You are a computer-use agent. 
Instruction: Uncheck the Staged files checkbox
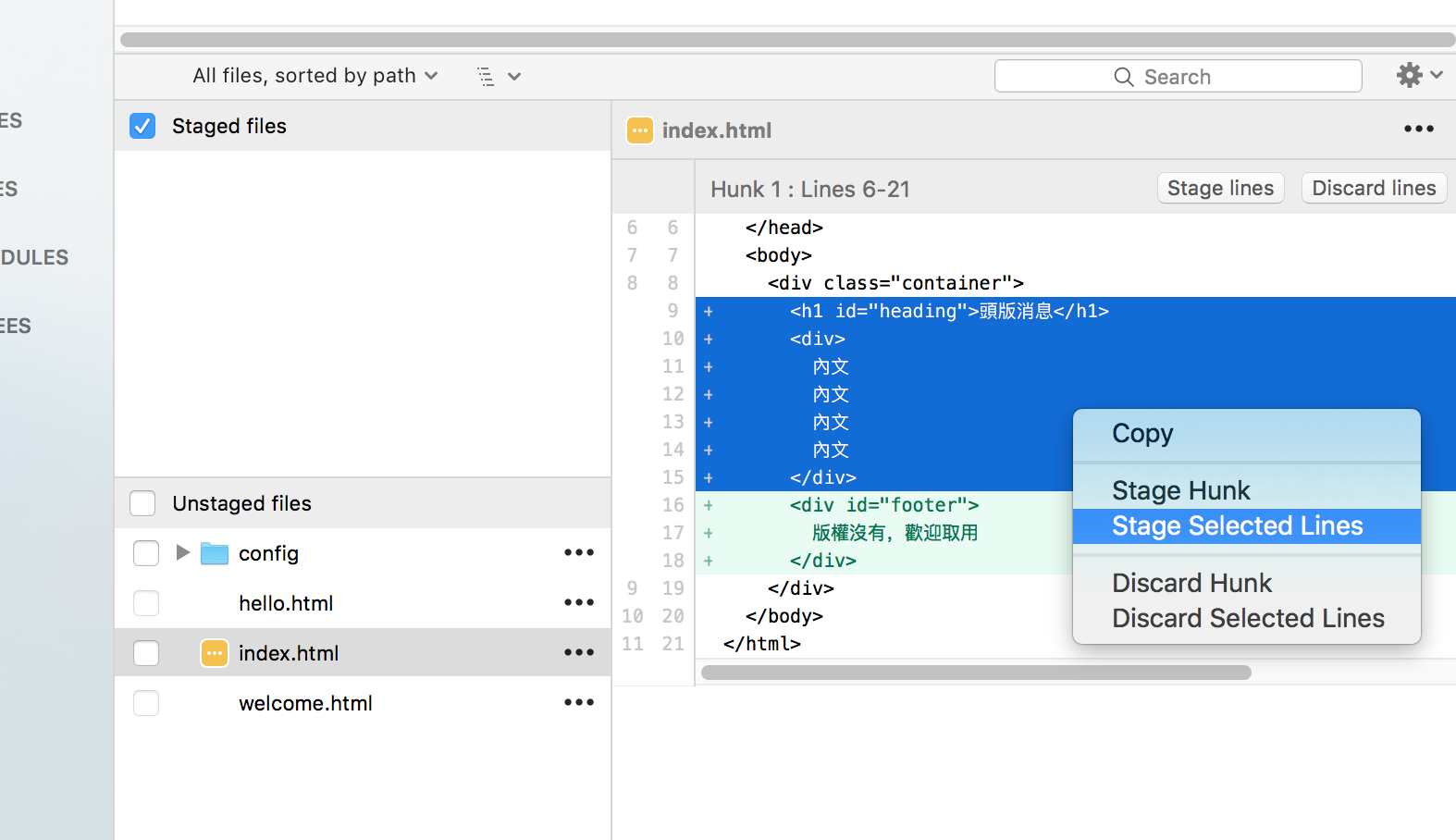pyautogui.click(x=142, y=126)
